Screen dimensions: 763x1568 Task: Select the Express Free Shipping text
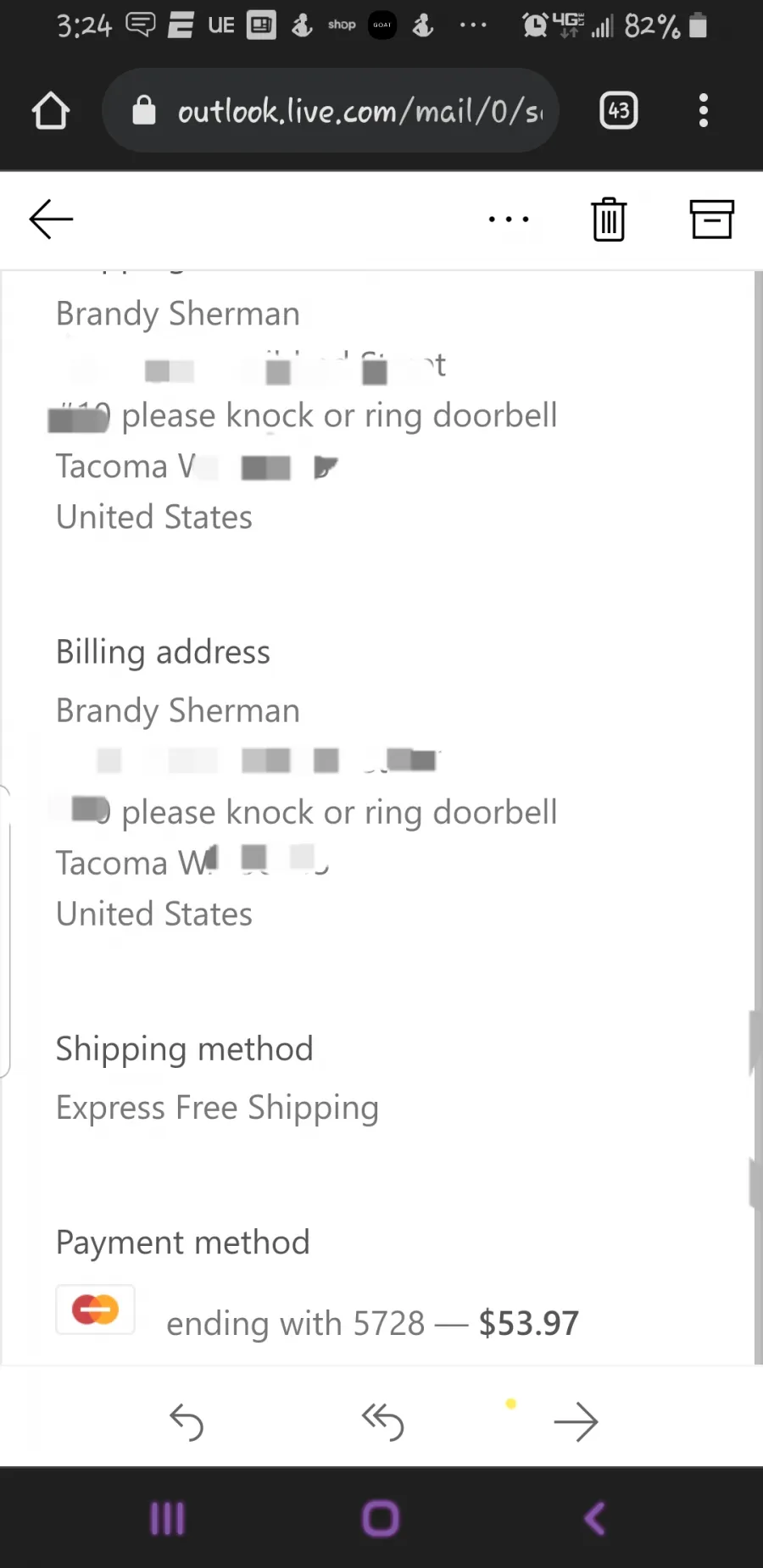[x=217, y=1108]
